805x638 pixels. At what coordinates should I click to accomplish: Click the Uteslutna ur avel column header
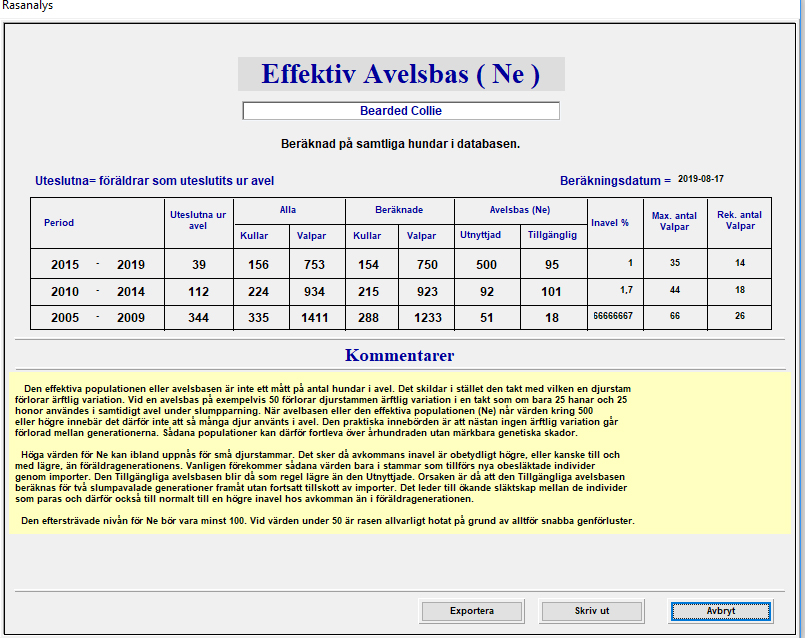pos(198,220)
